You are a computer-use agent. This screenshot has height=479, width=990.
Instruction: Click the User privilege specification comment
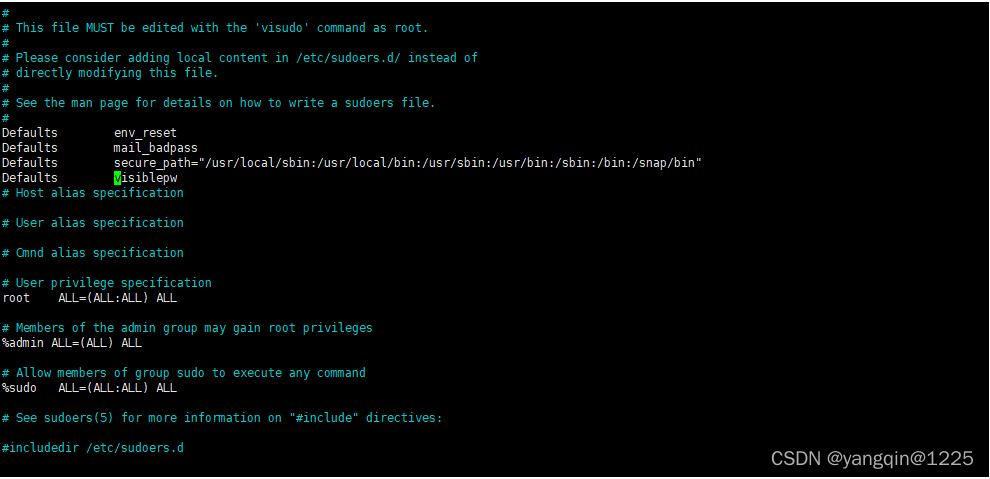pyautogui.click(x=107, y=283)
